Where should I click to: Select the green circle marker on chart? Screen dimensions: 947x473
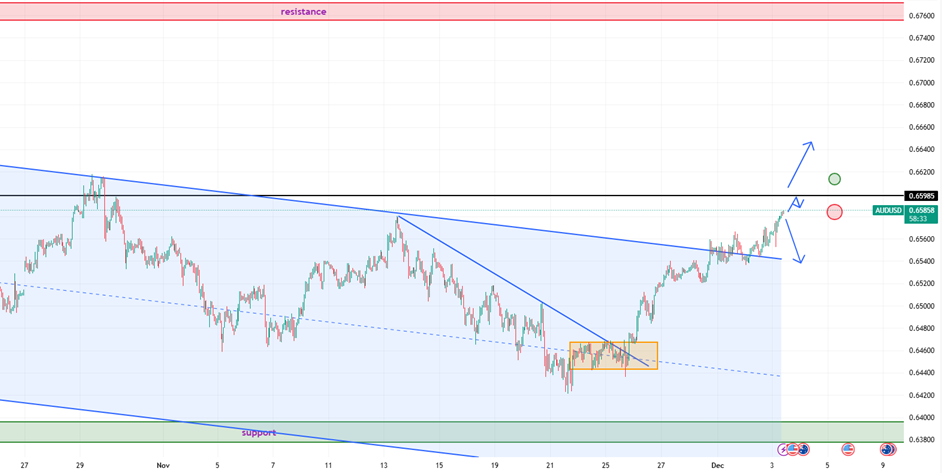(x=834, y=179)
